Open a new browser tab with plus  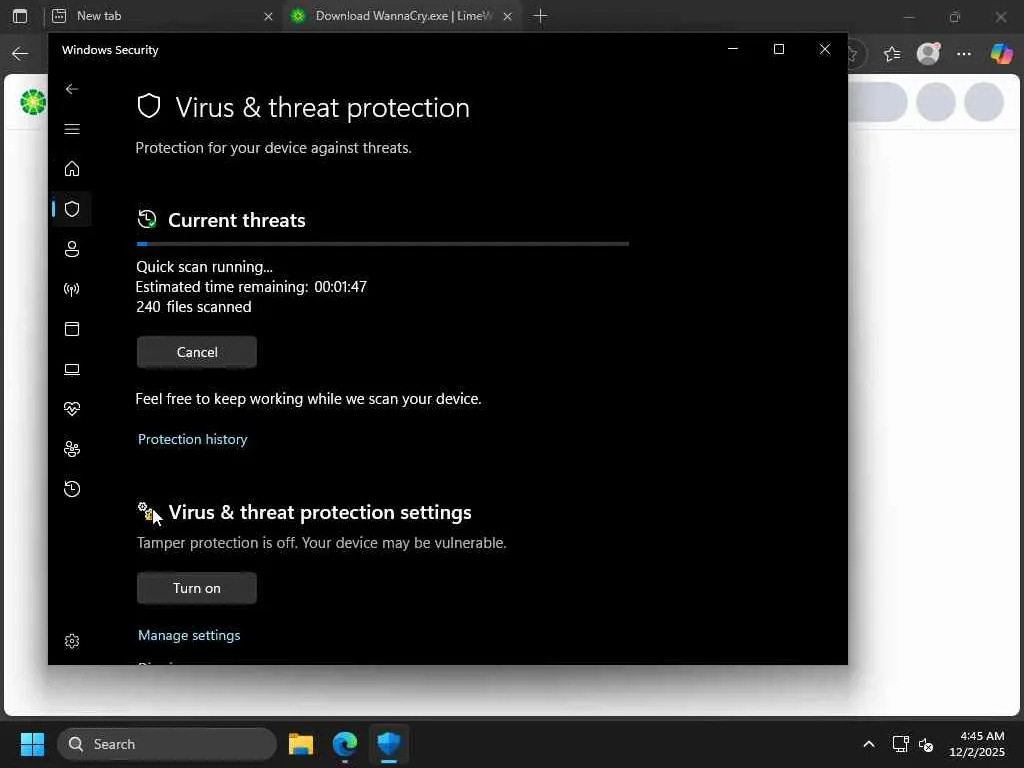[540, 16]
